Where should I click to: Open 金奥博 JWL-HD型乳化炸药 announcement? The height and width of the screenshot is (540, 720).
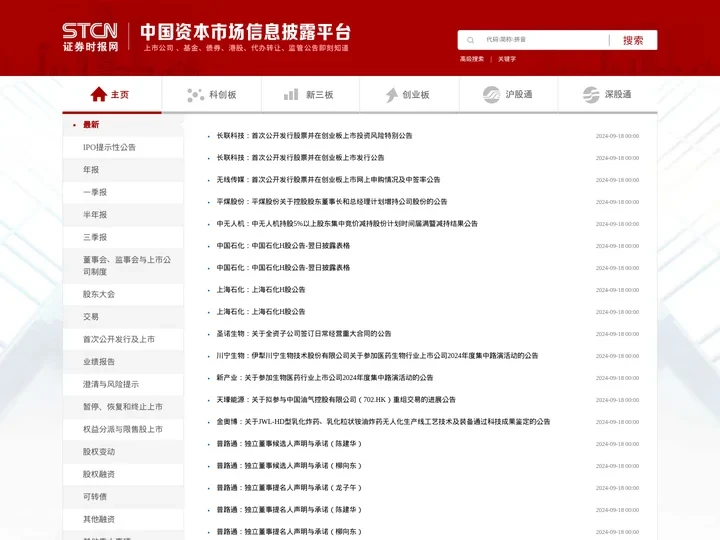coord(383,422)
